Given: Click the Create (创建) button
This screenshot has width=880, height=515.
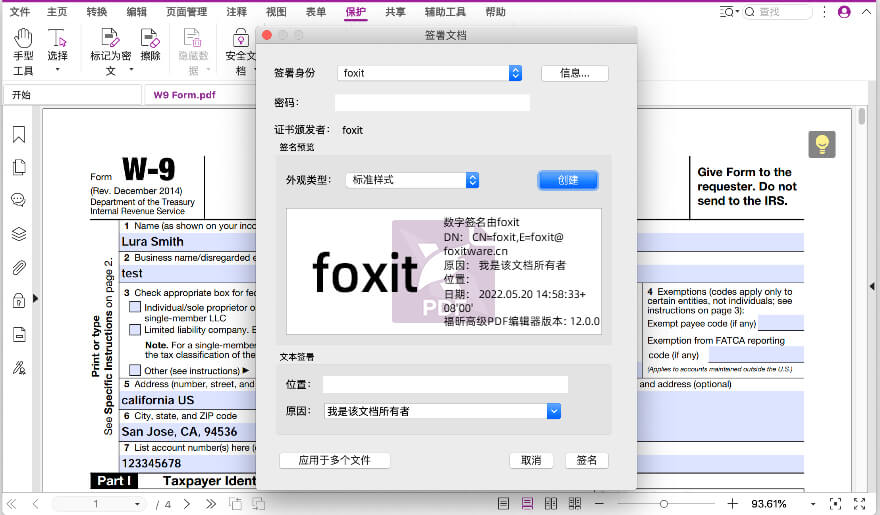Looking at the screenshot, I should (x=567, y=180).
